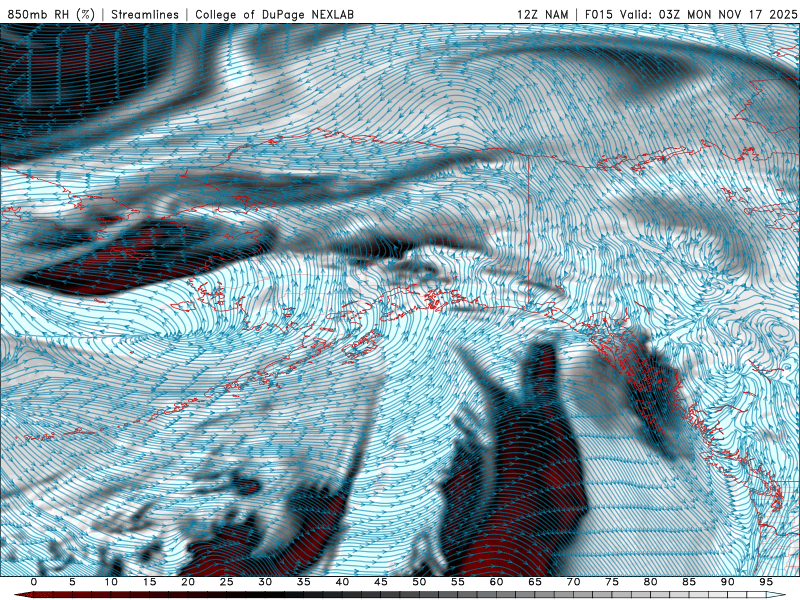This screenshot has width=800, height=600.
Task: Click the '70' colorbar scale label
Action: point(573,582)
